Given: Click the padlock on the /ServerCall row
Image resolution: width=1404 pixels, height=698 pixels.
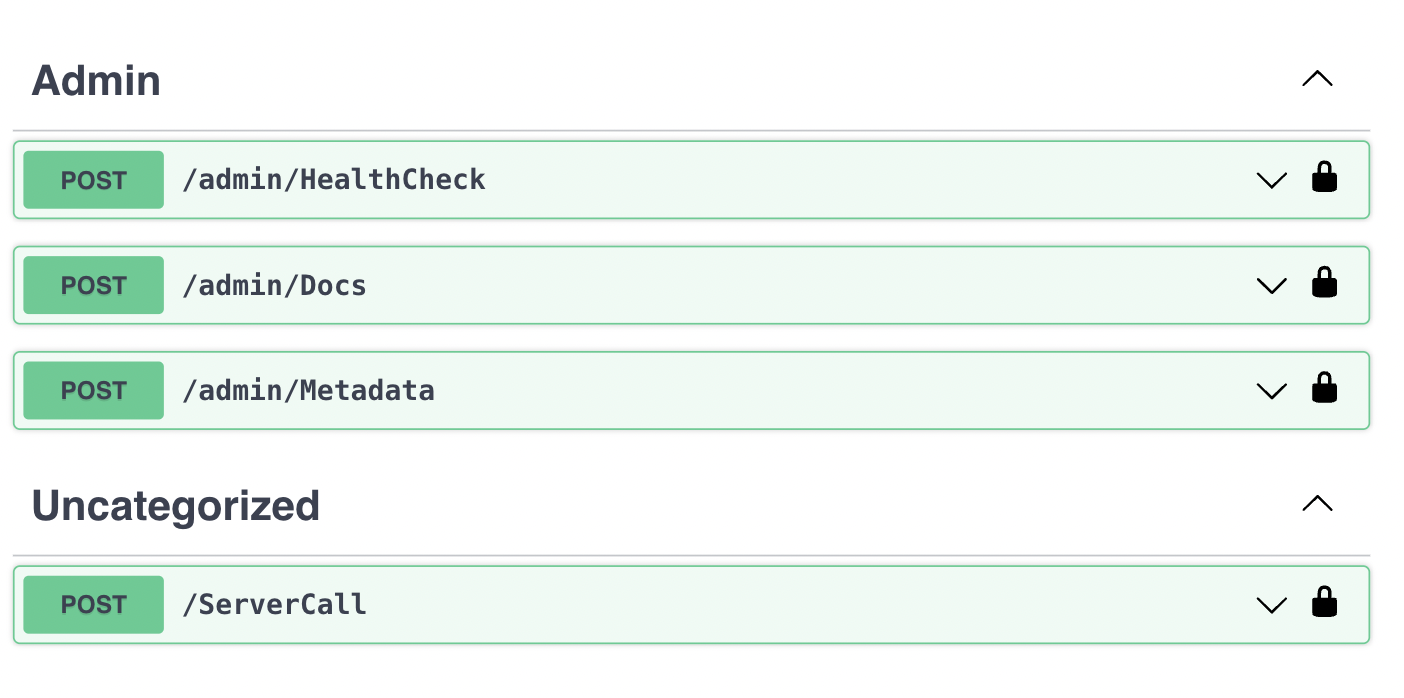Looking at the screenshot, I should pyautogui.click(x=1324, y=603).
